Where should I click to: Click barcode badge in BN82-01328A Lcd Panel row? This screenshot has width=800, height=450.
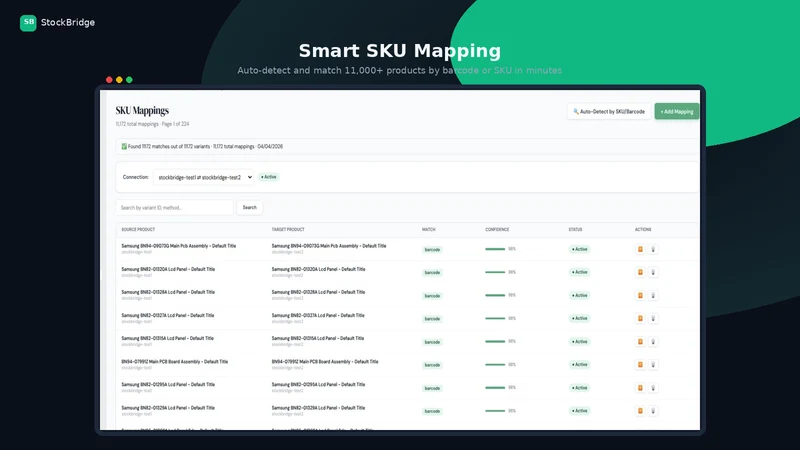click(432, 296)
